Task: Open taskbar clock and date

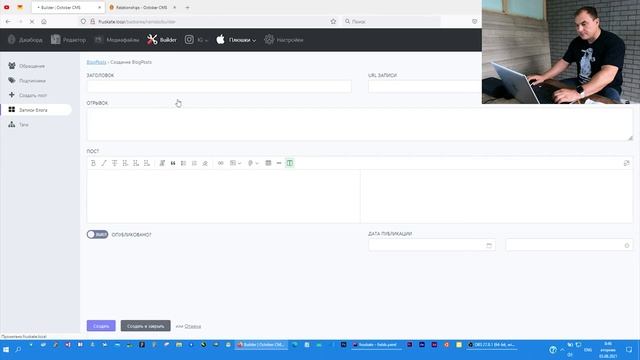Action: (607, 350)
